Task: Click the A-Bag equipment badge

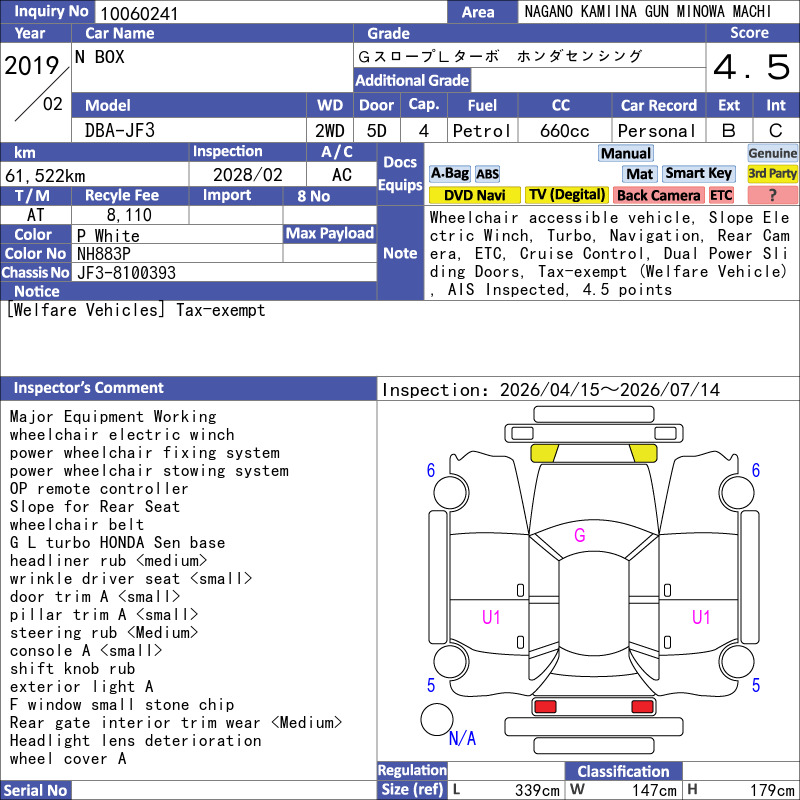Action: pos(449,173)
